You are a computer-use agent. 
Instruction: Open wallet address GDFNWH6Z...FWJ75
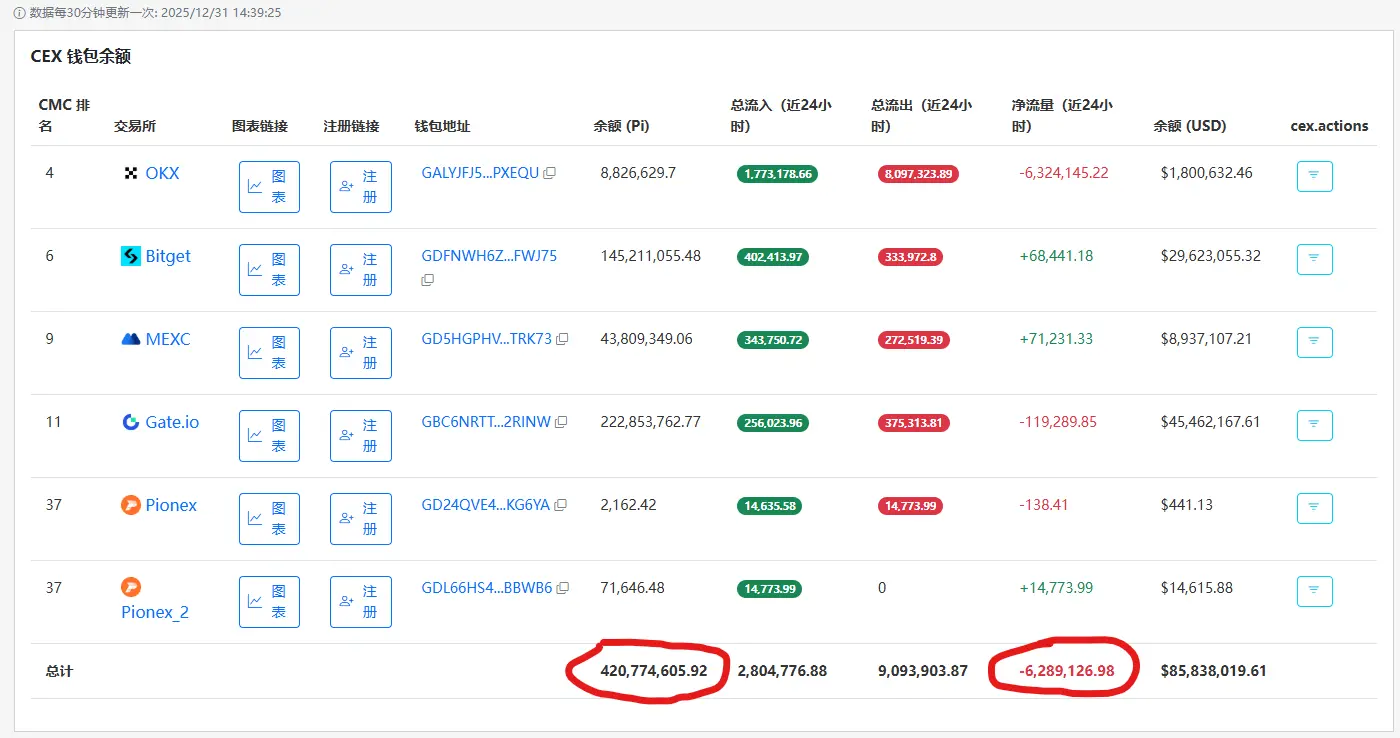click(489, 256)
